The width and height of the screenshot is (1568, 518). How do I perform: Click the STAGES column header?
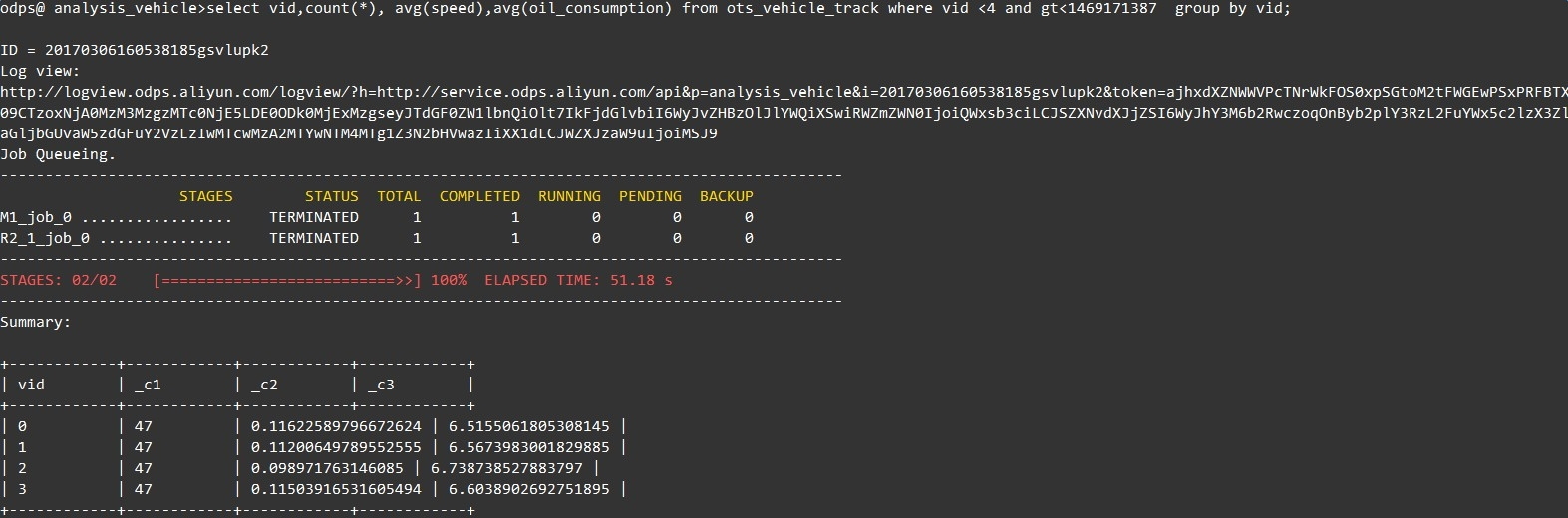click(x=205, y=196)
